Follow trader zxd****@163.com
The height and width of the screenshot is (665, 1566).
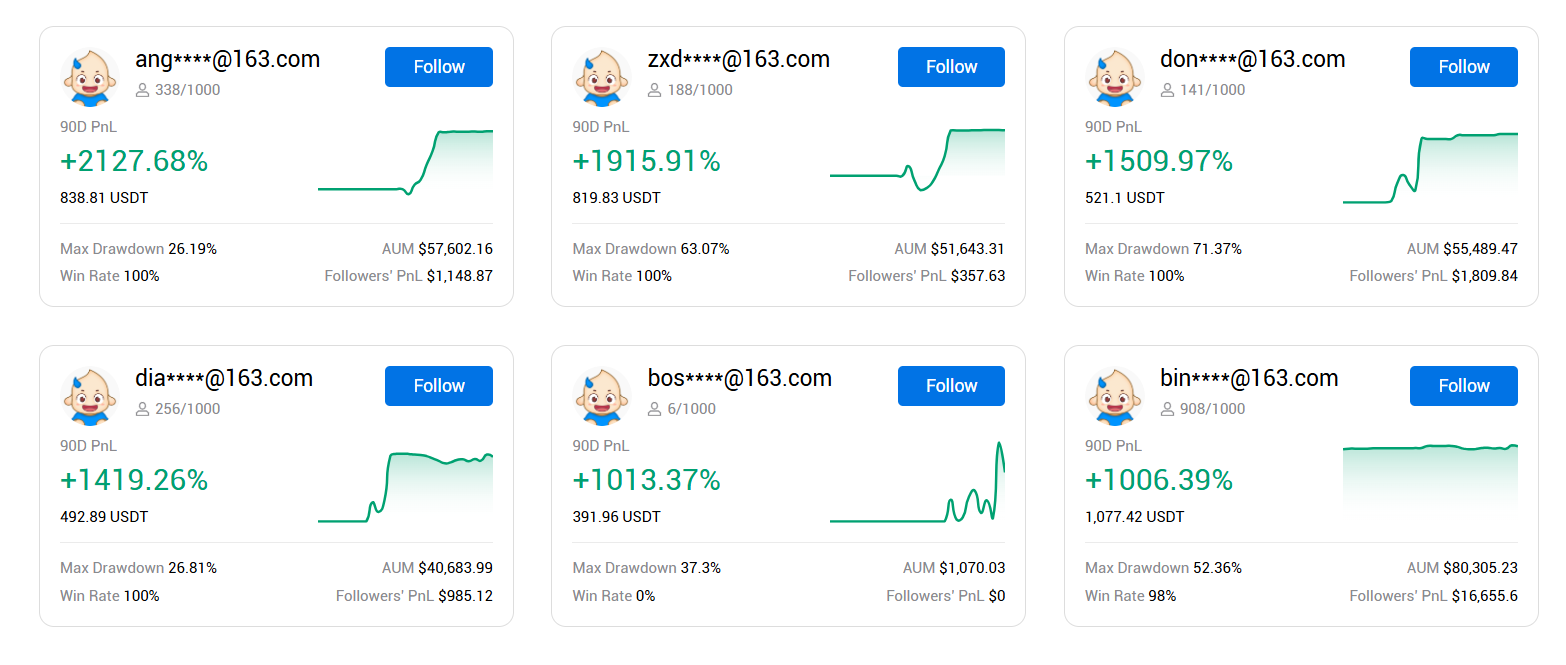pyautogui.click(x=951, y=67)
